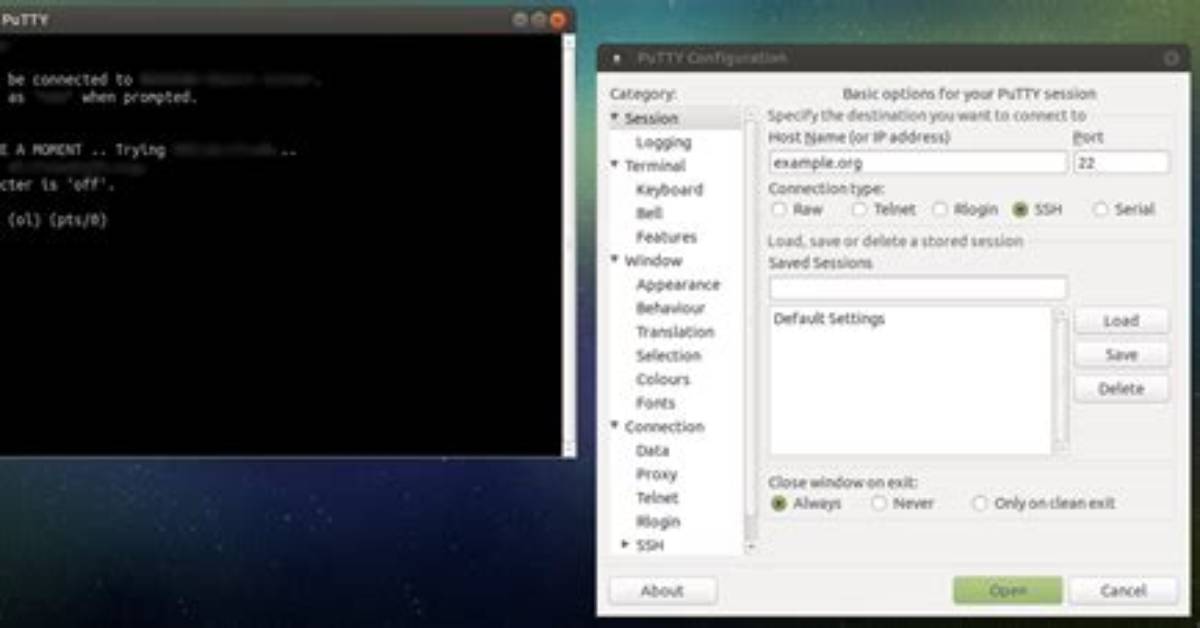The image size is (1200, 628).
Task: Open the Logging settings
Action: tap(664, 142)
